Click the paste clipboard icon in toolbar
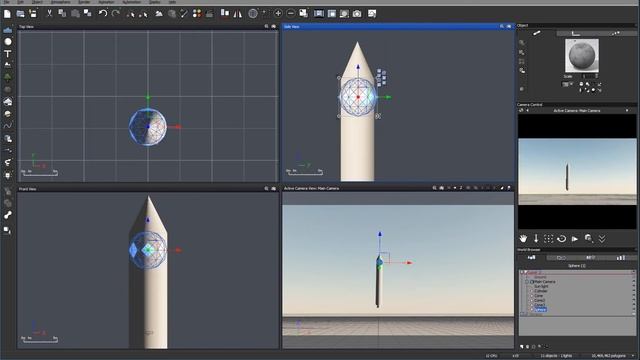 75,13
